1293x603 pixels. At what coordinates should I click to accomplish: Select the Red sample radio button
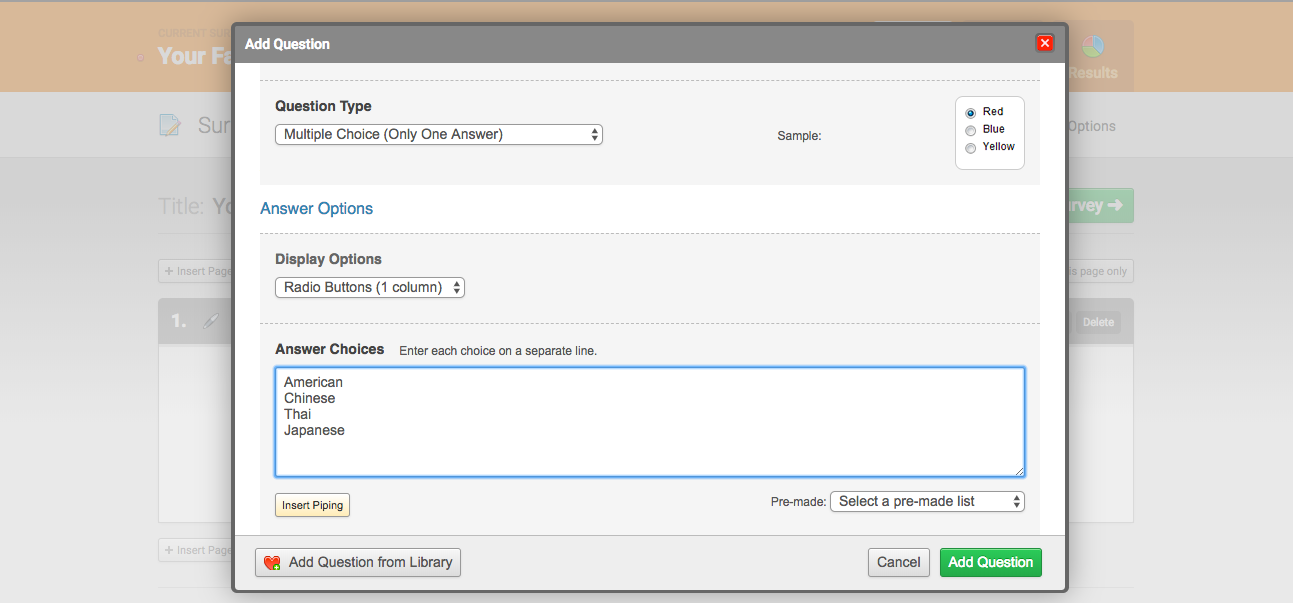(970, 113)
